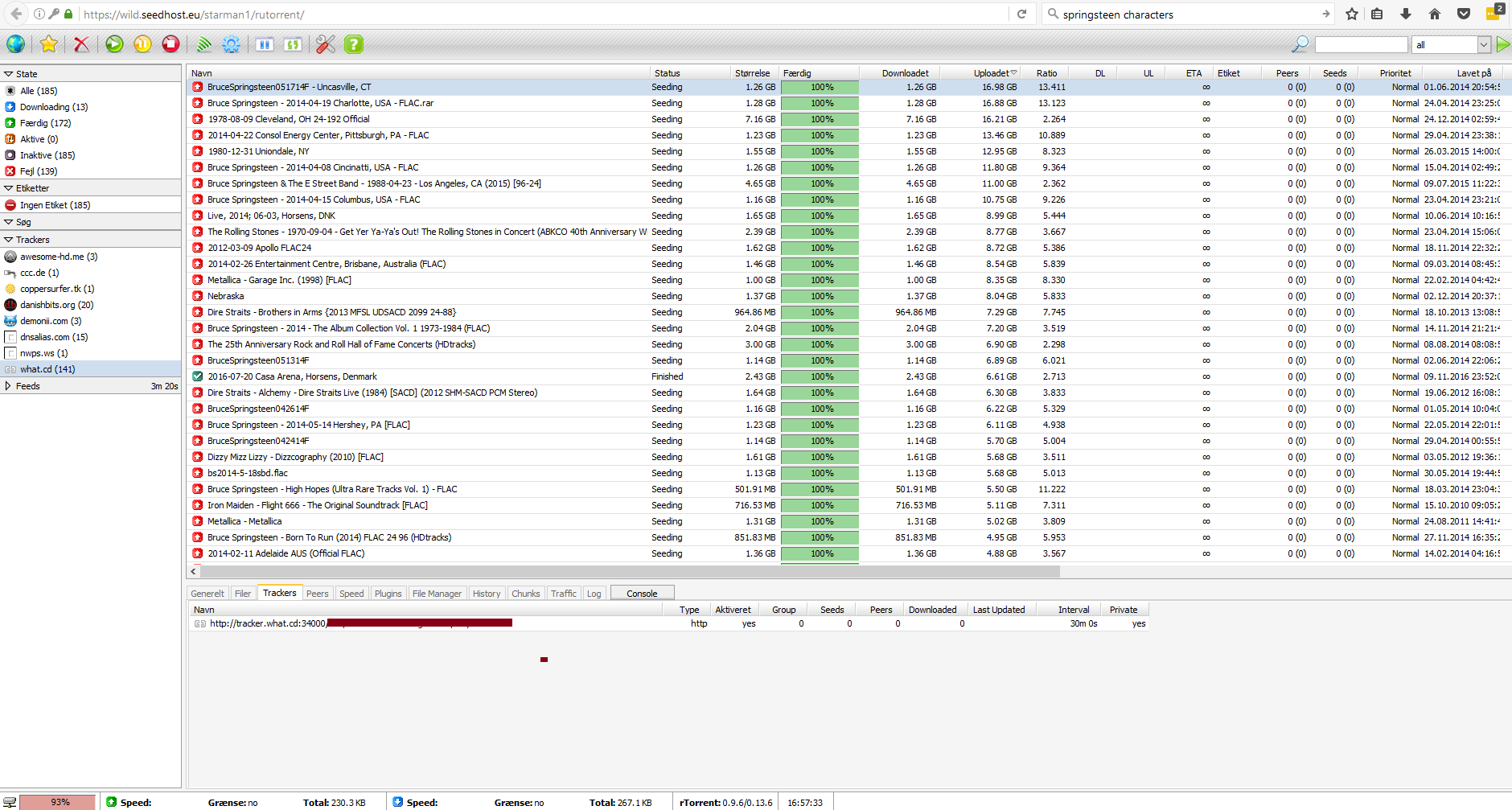1512x810 pixels.
Task: Open the 'all' search scope dropdown
Action: (1452, 45)
